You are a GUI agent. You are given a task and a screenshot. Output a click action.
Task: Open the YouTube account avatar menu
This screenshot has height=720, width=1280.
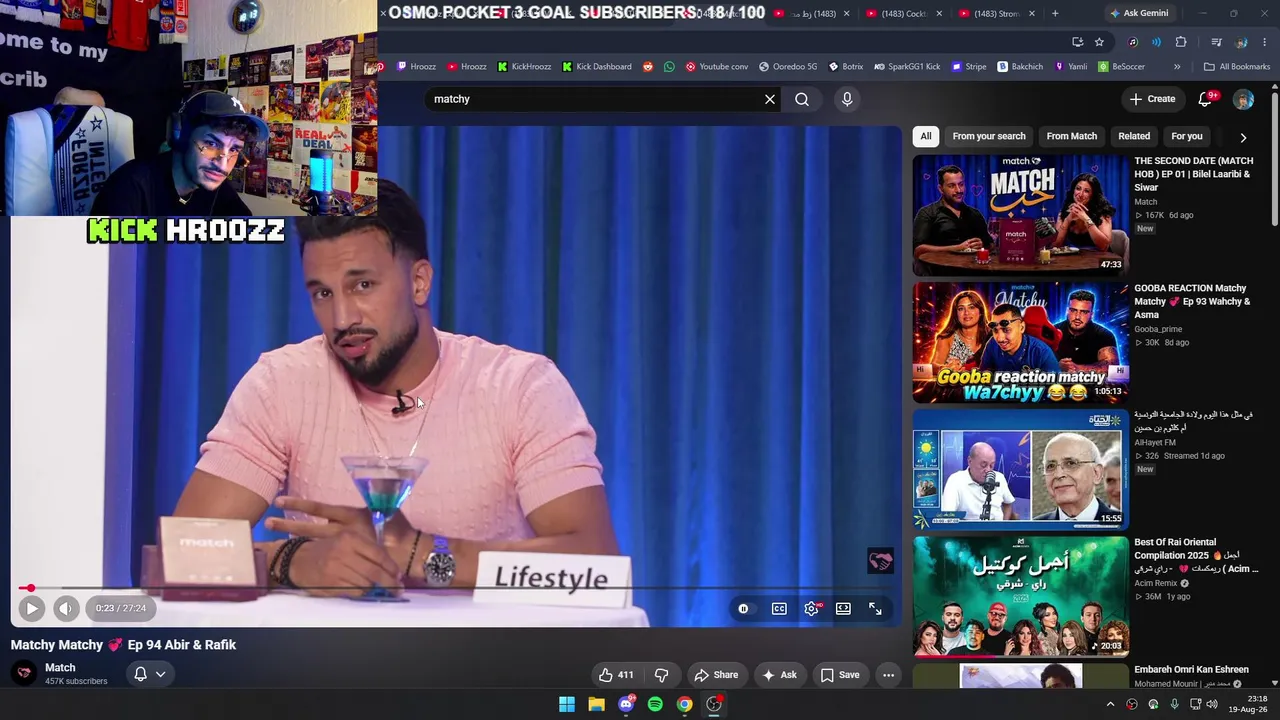coord(1243,99)
